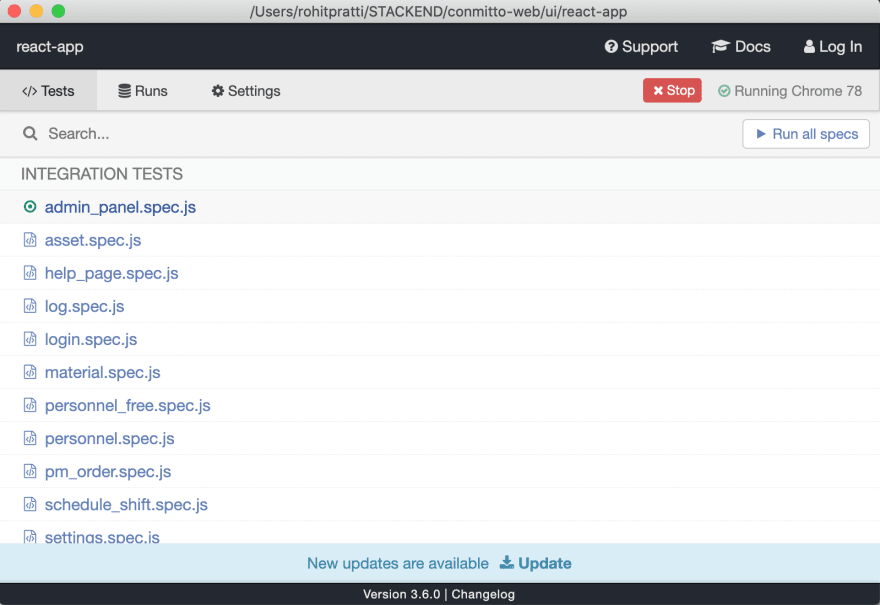This screenshot has height=605, width=880.
Task: Click the Version 3.6.0 text in the footer
Action: point(401,594)
